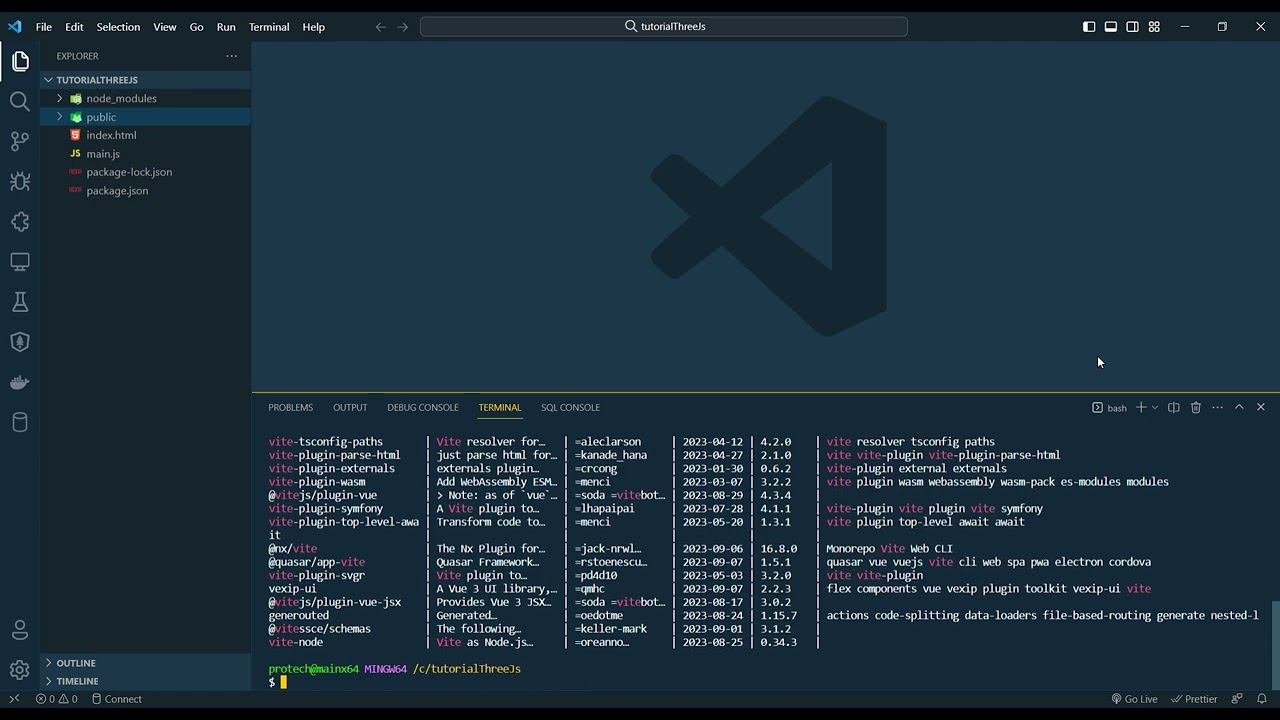The height and width of the screenshot is (720, 1280).
Task: Maximize the panel with the up chevron
Action: pos(1239,407)
